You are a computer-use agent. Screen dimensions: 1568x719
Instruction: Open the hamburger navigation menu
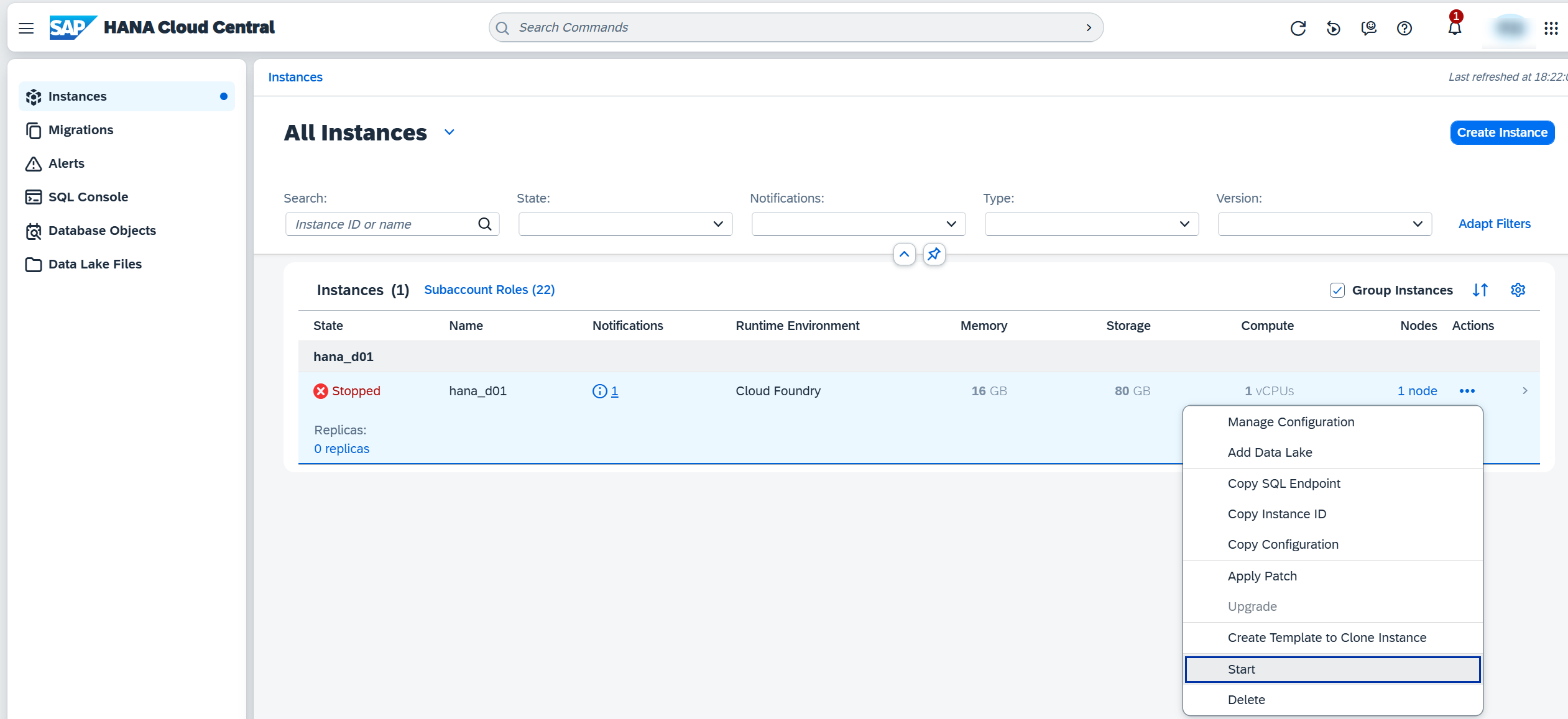(x=26, y=28)
